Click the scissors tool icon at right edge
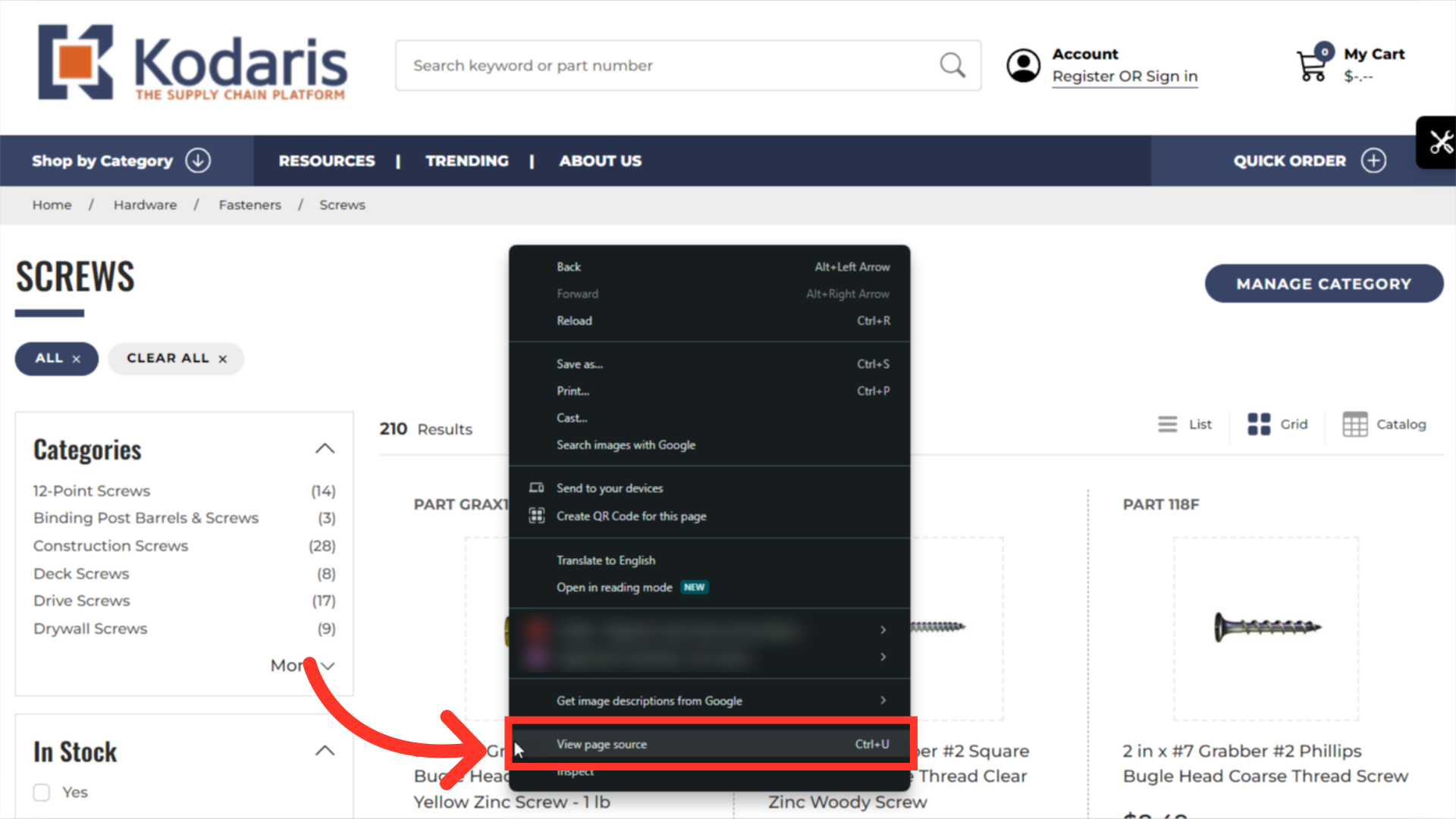The width and height of the screenshot is (1456, 819). click(1439, 143)
